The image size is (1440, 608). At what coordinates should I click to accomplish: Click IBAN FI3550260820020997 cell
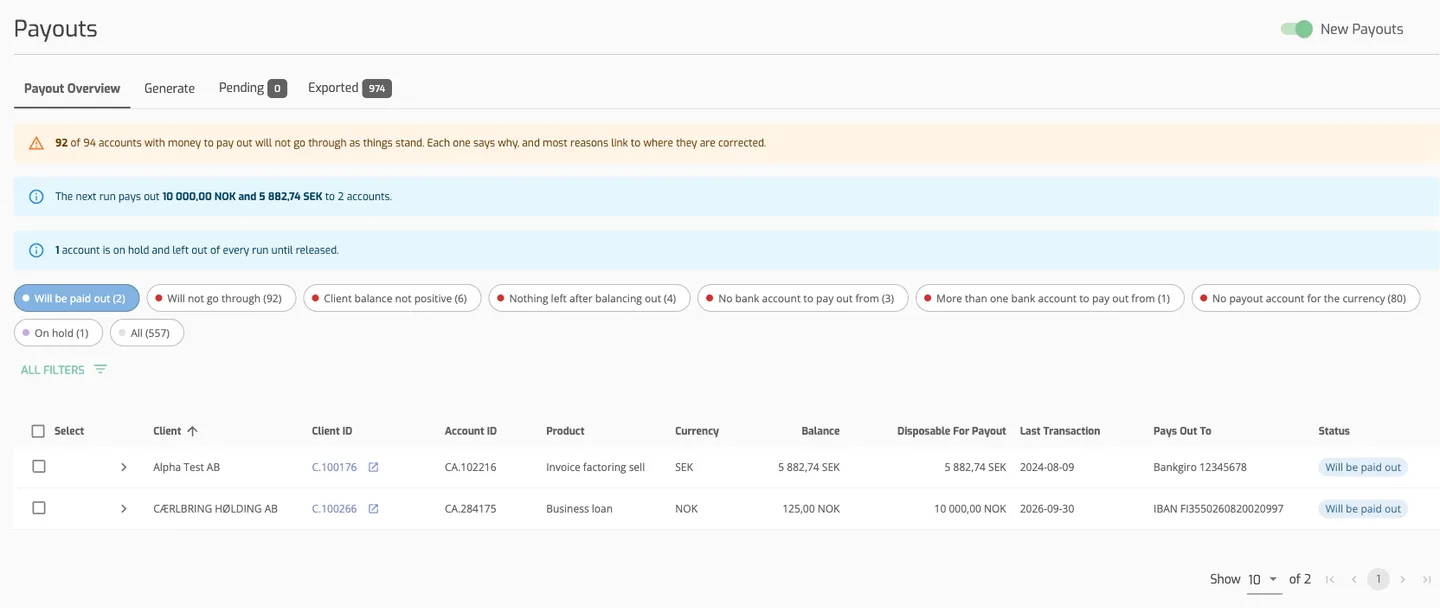point(1218,509)
